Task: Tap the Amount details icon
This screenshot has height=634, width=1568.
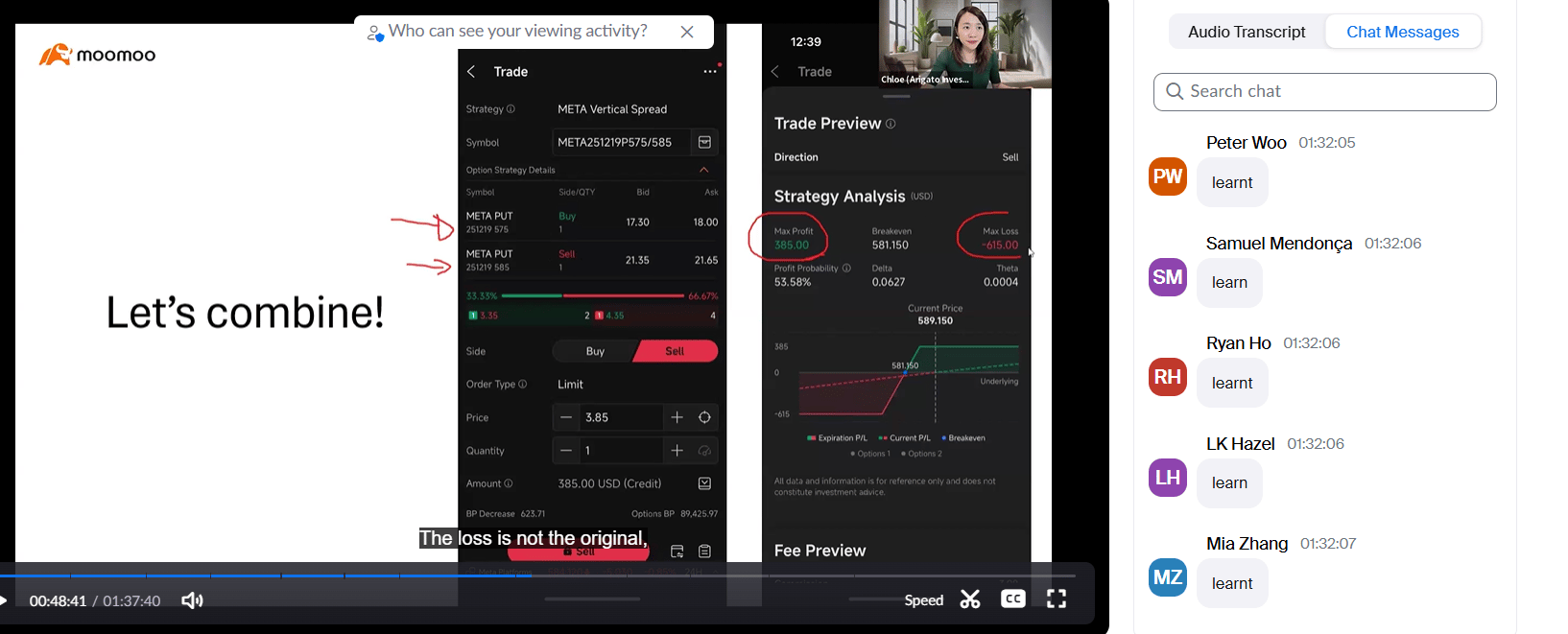Action: pos(704,483)
